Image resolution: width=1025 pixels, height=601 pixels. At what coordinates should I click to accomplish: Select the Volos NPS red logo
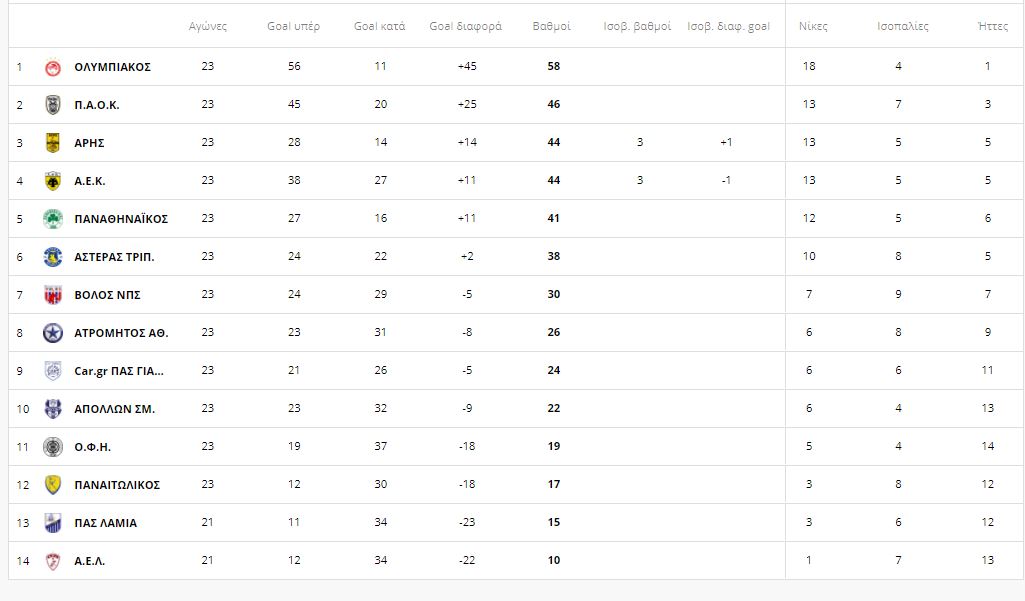[x=53, y=295]
